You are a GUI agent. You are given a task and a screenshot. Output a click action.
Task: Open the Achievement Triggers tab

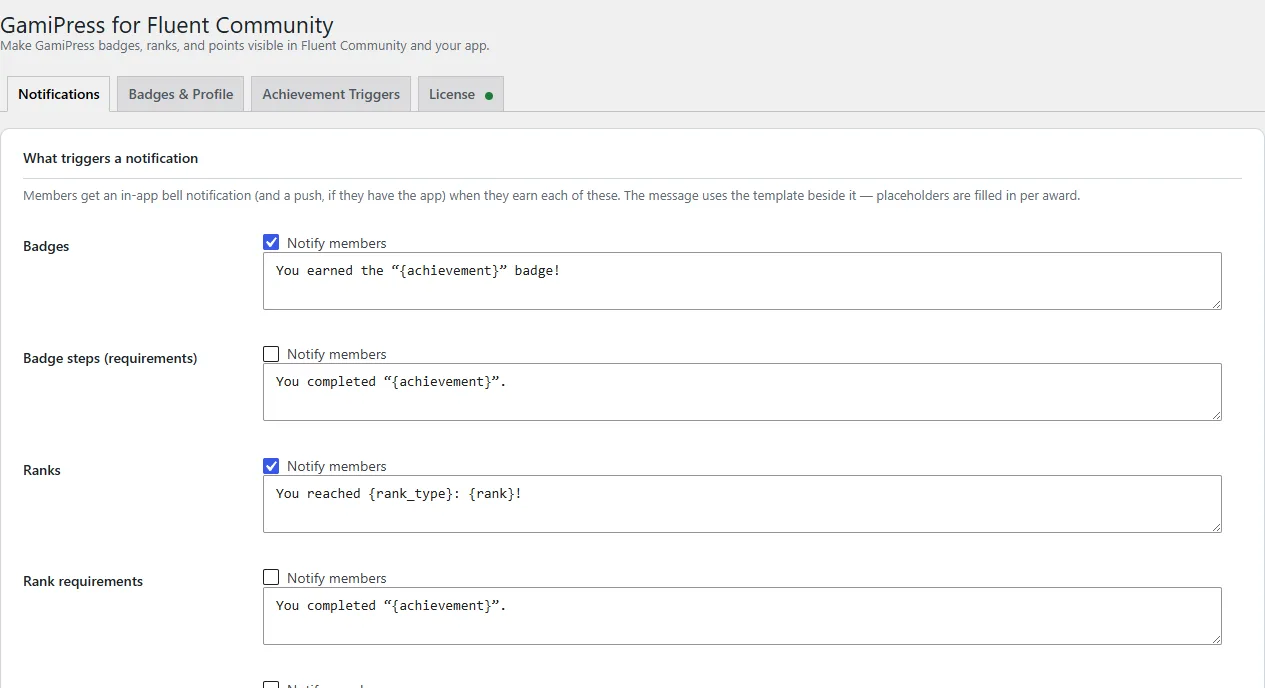331,94
